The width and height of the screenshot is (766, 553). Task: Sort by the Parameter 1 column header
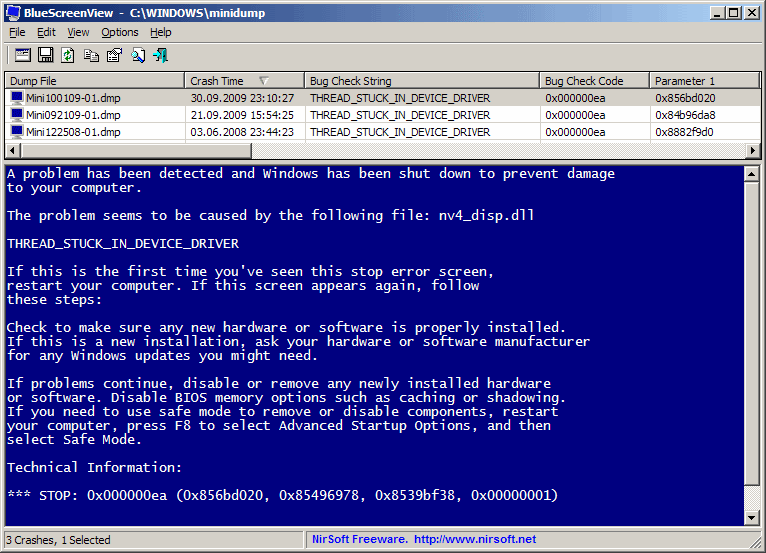point(705,81)
